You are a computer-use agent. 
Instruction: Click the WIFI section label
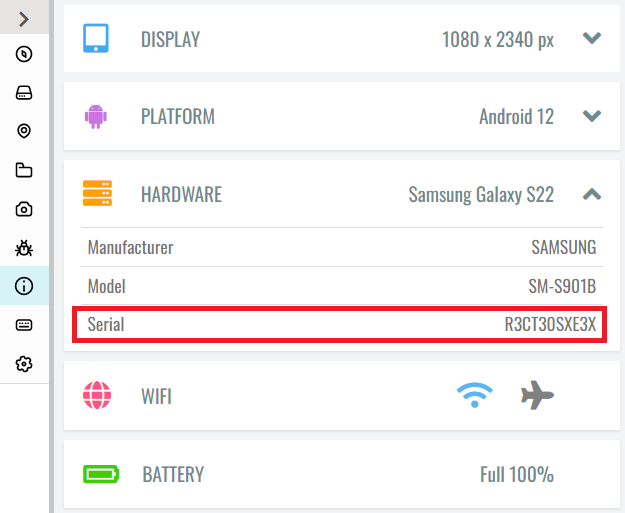pos(156,396)
